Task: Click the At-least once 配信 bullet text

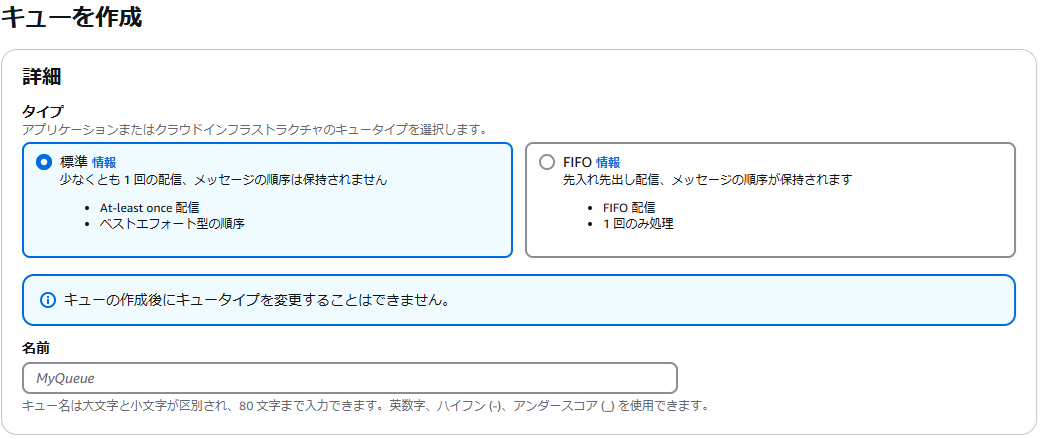Action: click(149, 207)
